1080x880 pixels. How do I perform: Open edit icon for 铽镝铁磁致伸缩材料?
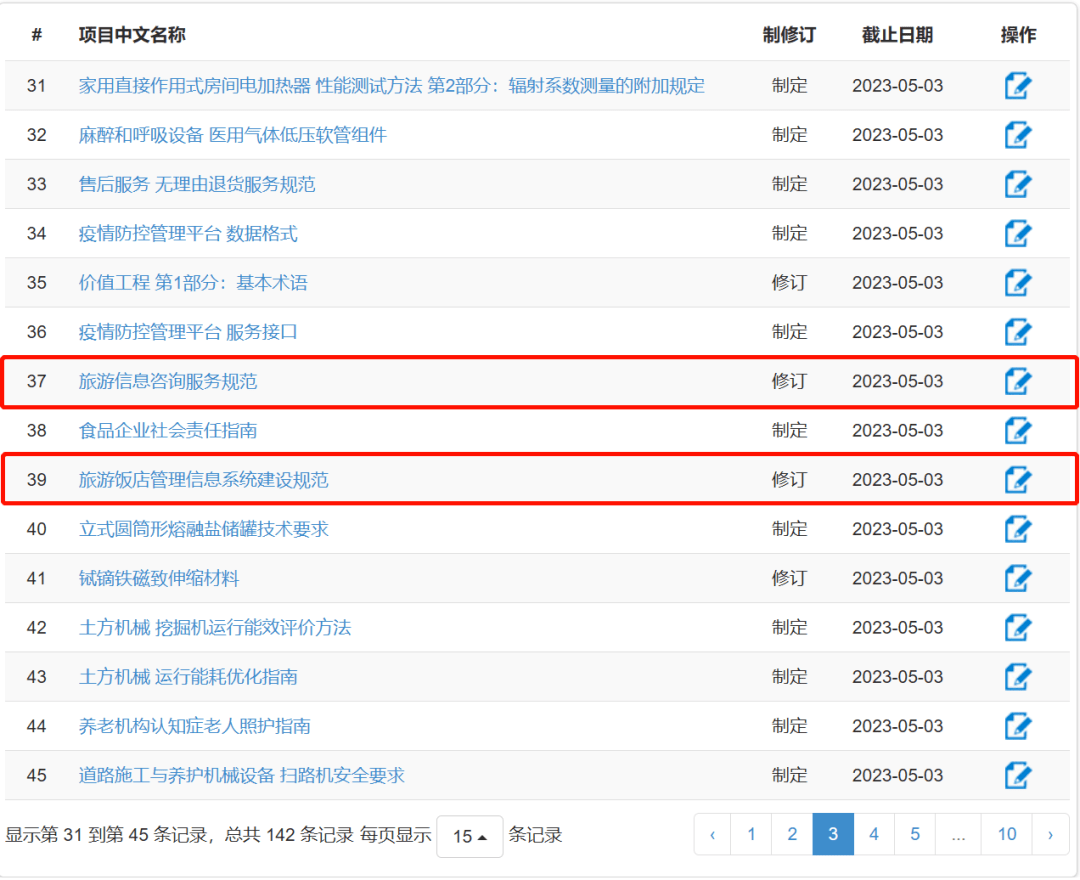click(1017, 578)
